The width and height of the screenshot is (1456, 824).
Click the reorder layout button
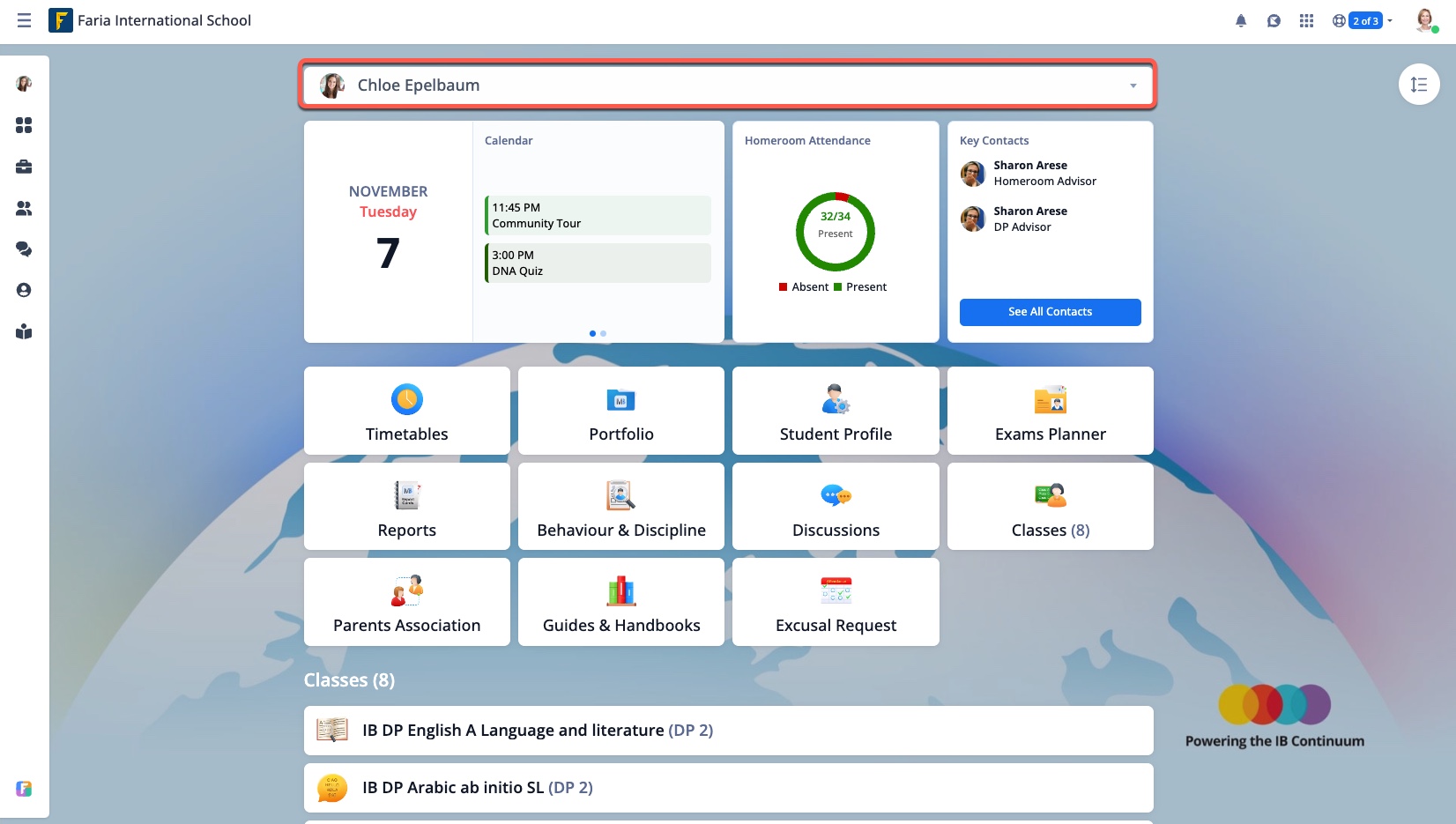pos(1418,85)
